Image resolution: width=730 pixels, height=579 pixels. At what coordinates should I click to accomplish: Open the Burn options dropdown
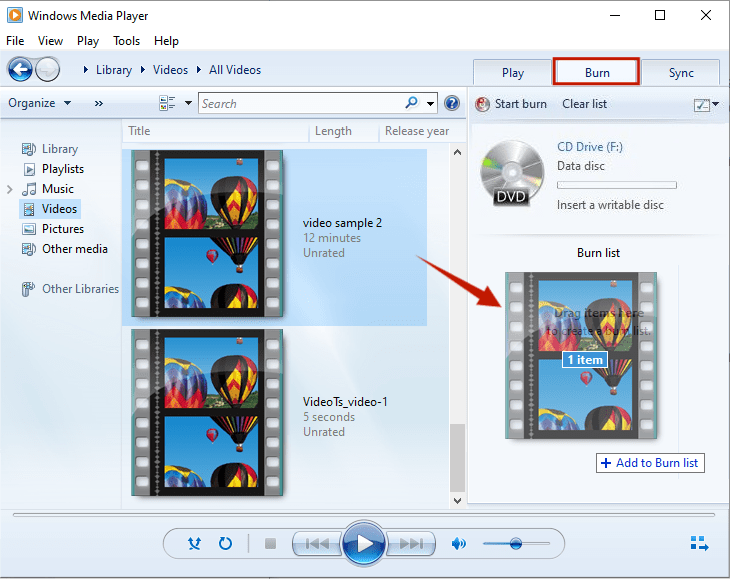click(707, 104)
